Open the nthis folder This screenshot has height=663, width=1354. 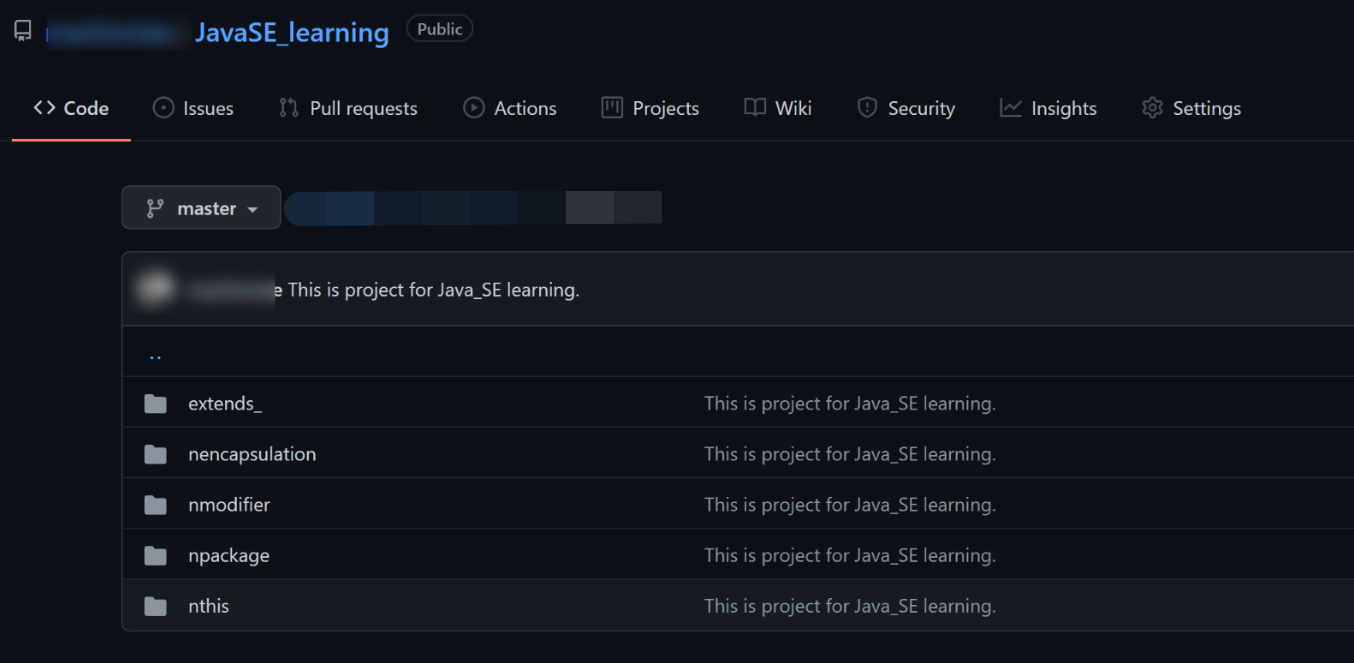click(x=208, y=606)
